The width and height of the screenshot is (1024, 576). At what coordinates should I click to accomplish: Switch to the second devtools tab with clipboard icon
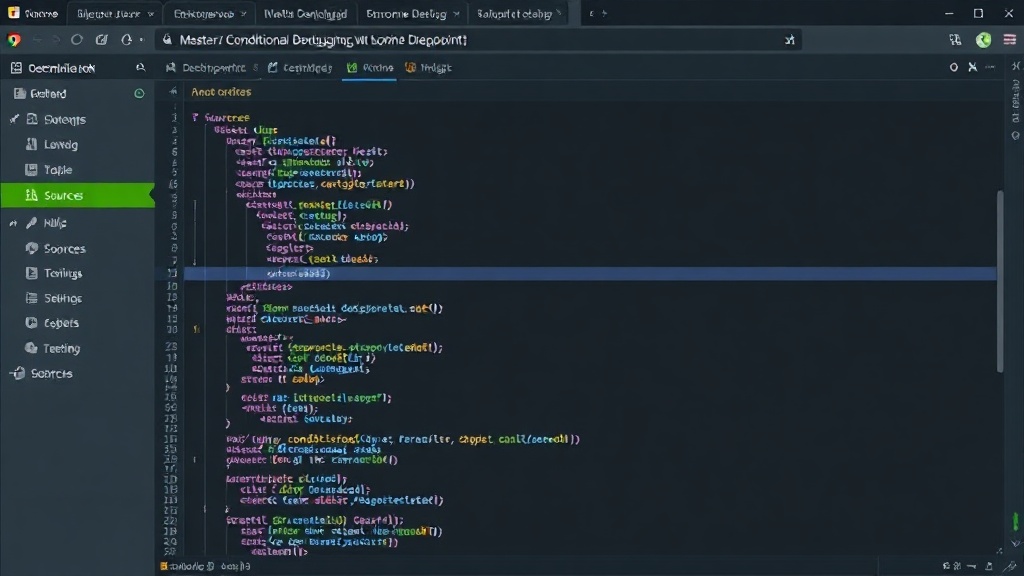[300, 68]
